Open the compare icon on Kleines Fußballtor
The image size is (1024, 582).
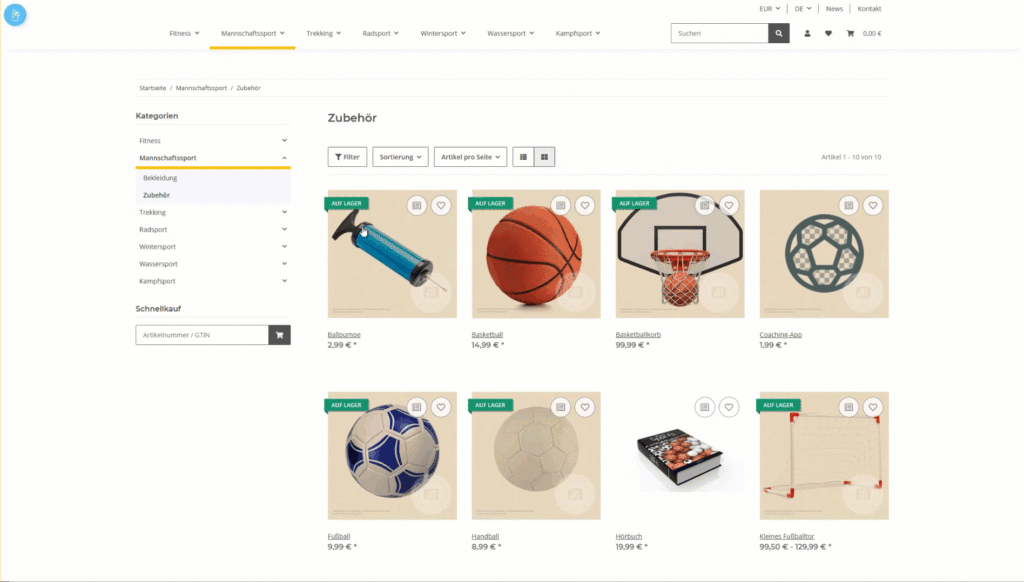point(848,407)
